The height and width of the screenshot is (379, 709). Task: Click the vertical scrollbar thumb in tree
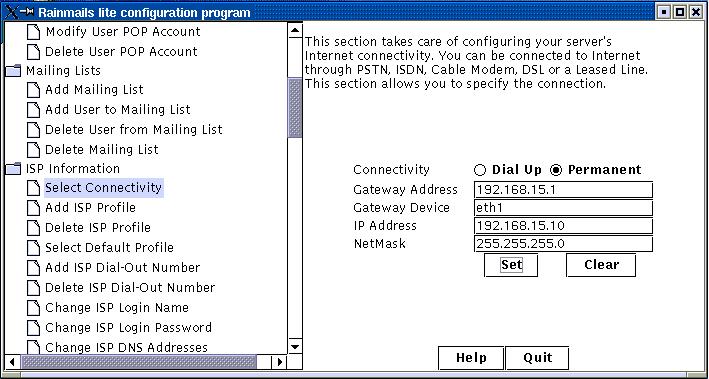[x=295, y=108]
